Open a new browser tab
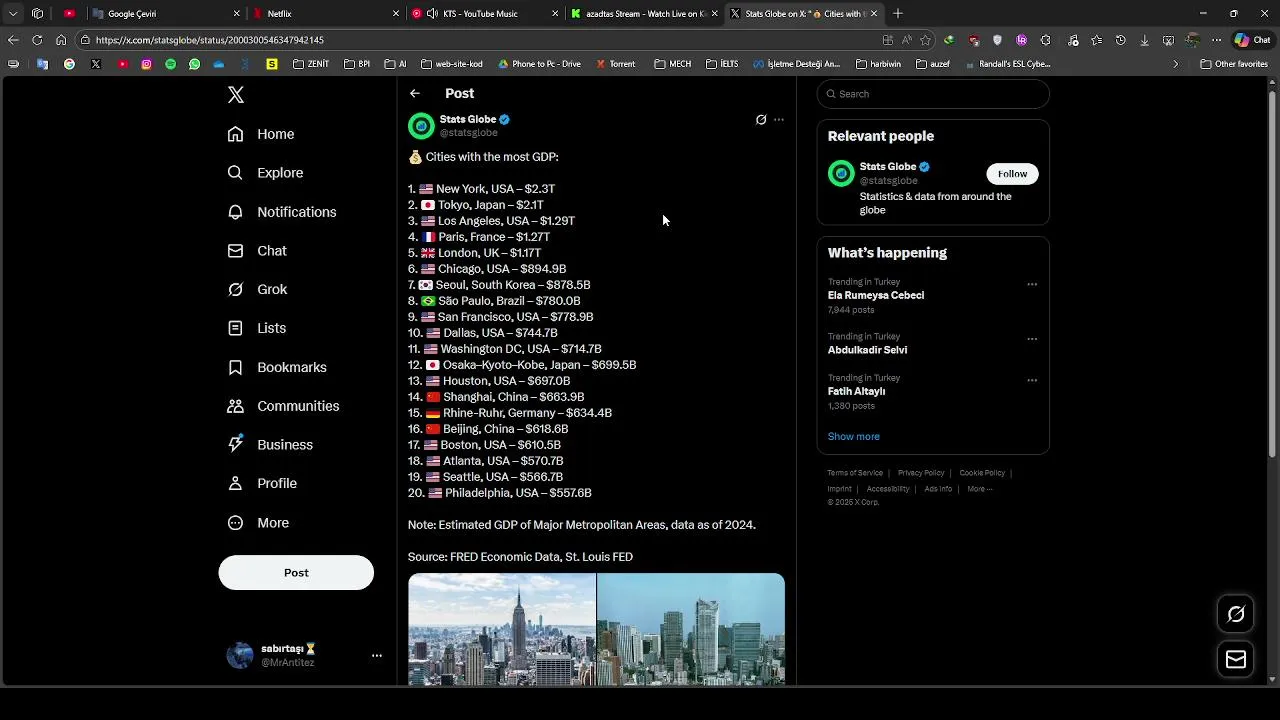 click(898, 14)
